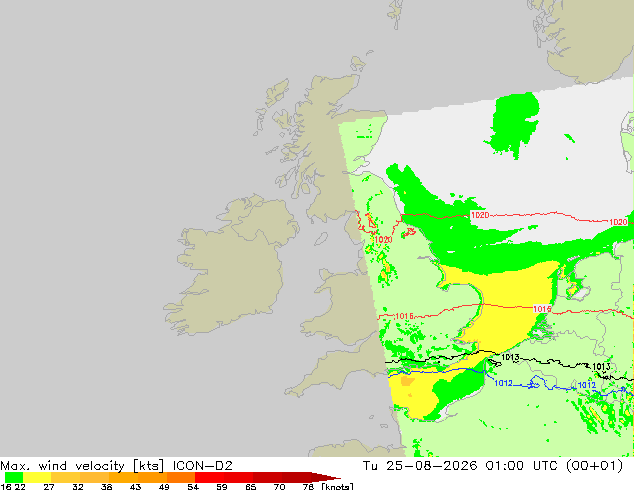Image resolution: width=634 pixels, height=490 pixels.
Task: Click the [knots] unit label
Action: pyautogui.click(x=337, y=487)
